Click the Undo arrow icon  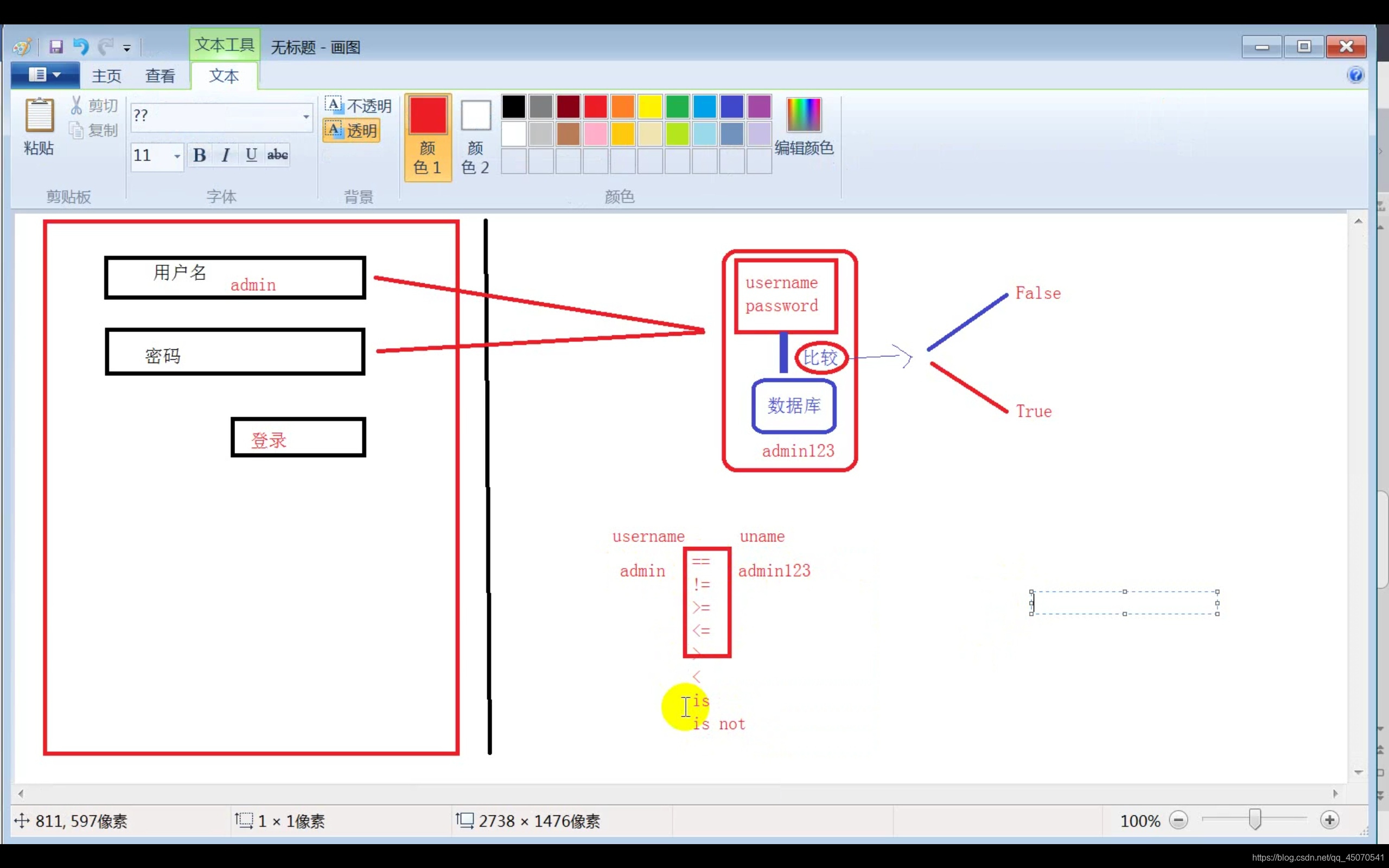(x=80, y=47)
